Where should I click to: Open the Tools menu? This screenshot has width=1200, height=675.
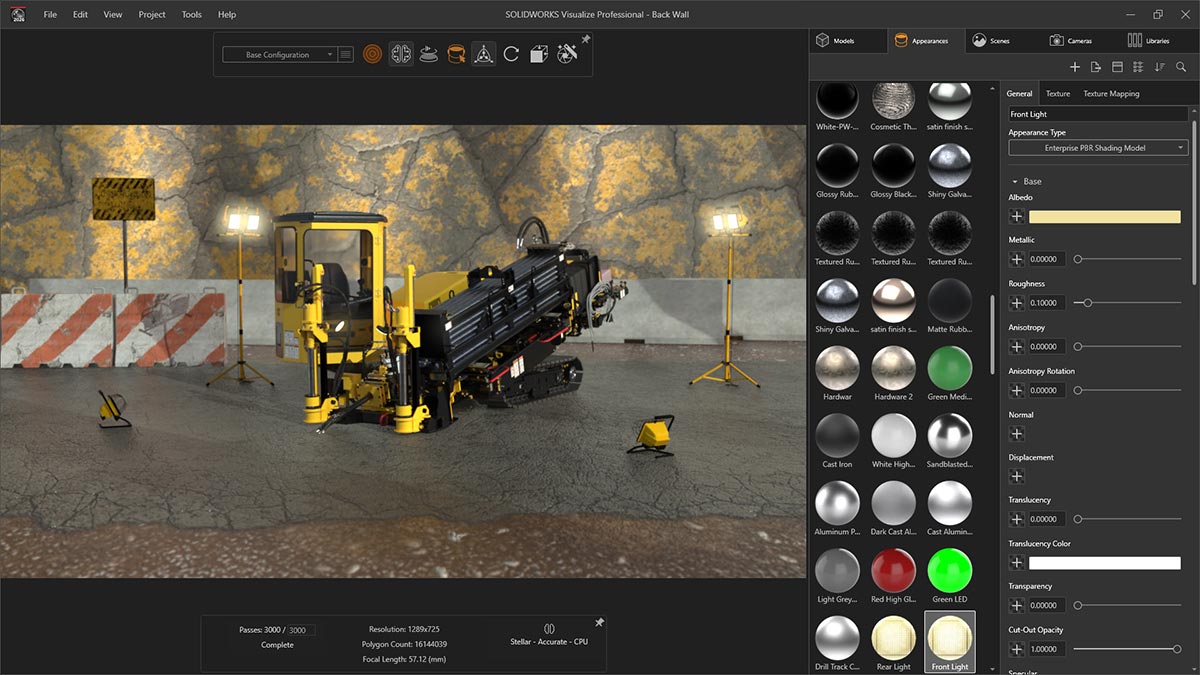(x=191, y=15)
